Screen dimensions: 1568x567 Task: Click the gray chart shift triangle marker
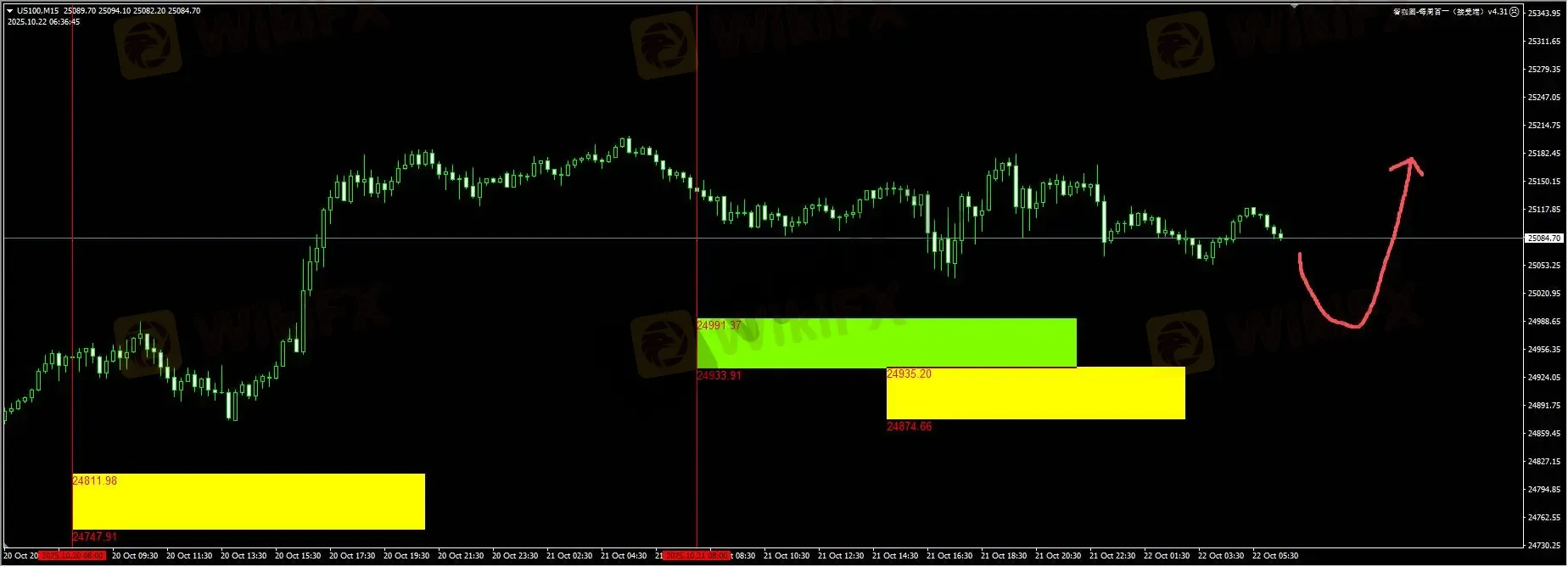click(x=1295, y=6)
